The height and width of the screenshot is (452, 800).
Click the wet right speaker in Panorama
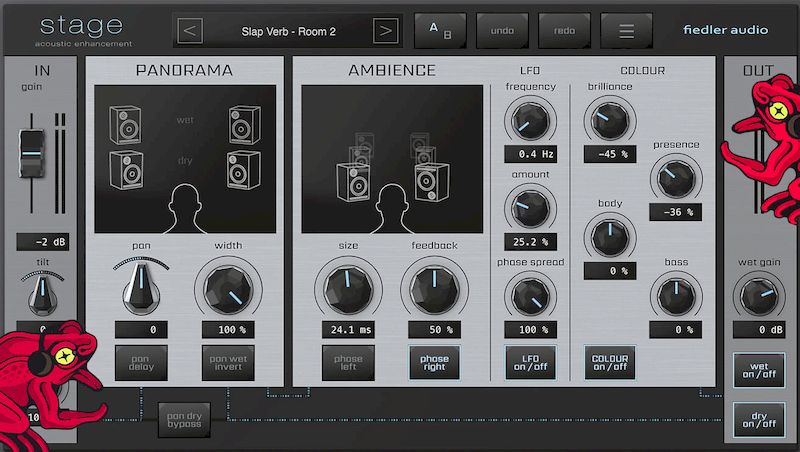pyautogui.click(x=245, y=125)
